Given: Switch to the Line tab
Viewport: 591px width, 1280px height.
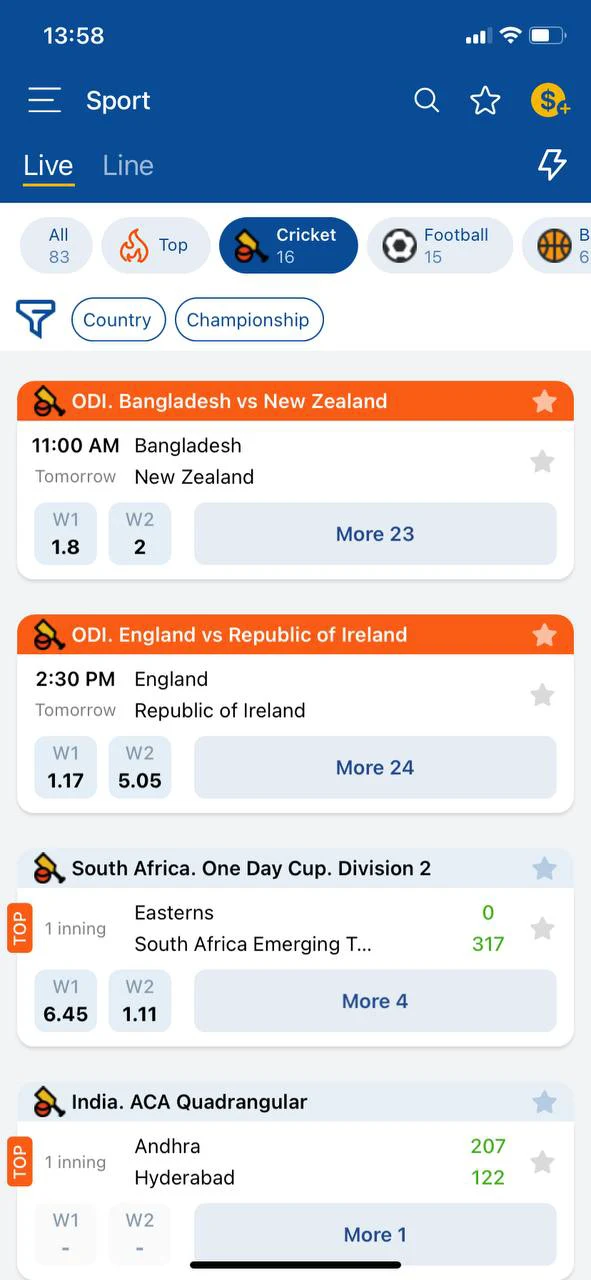Looking at the screenshot, I should coord(127,165).
